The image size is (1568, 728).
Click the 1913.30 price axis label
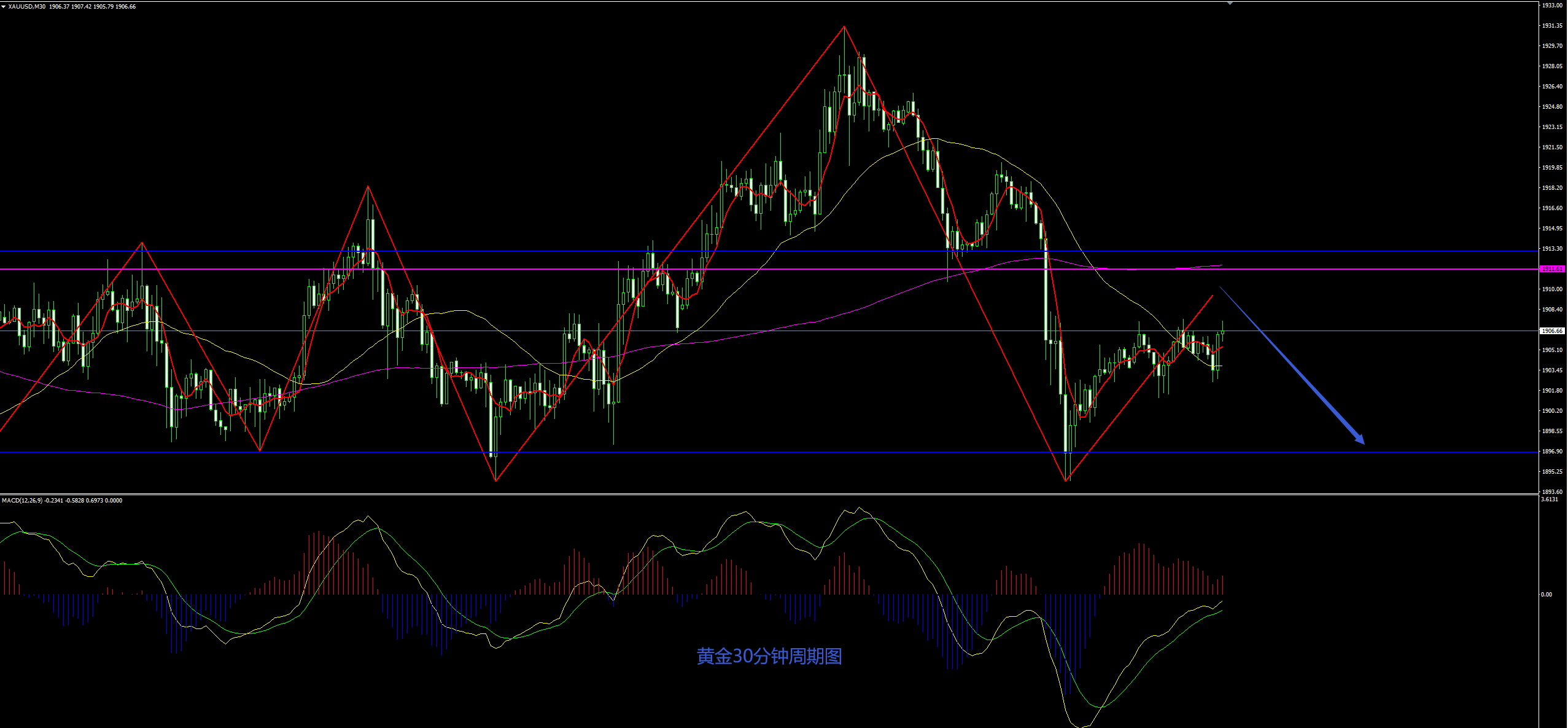pos(1552,249)
